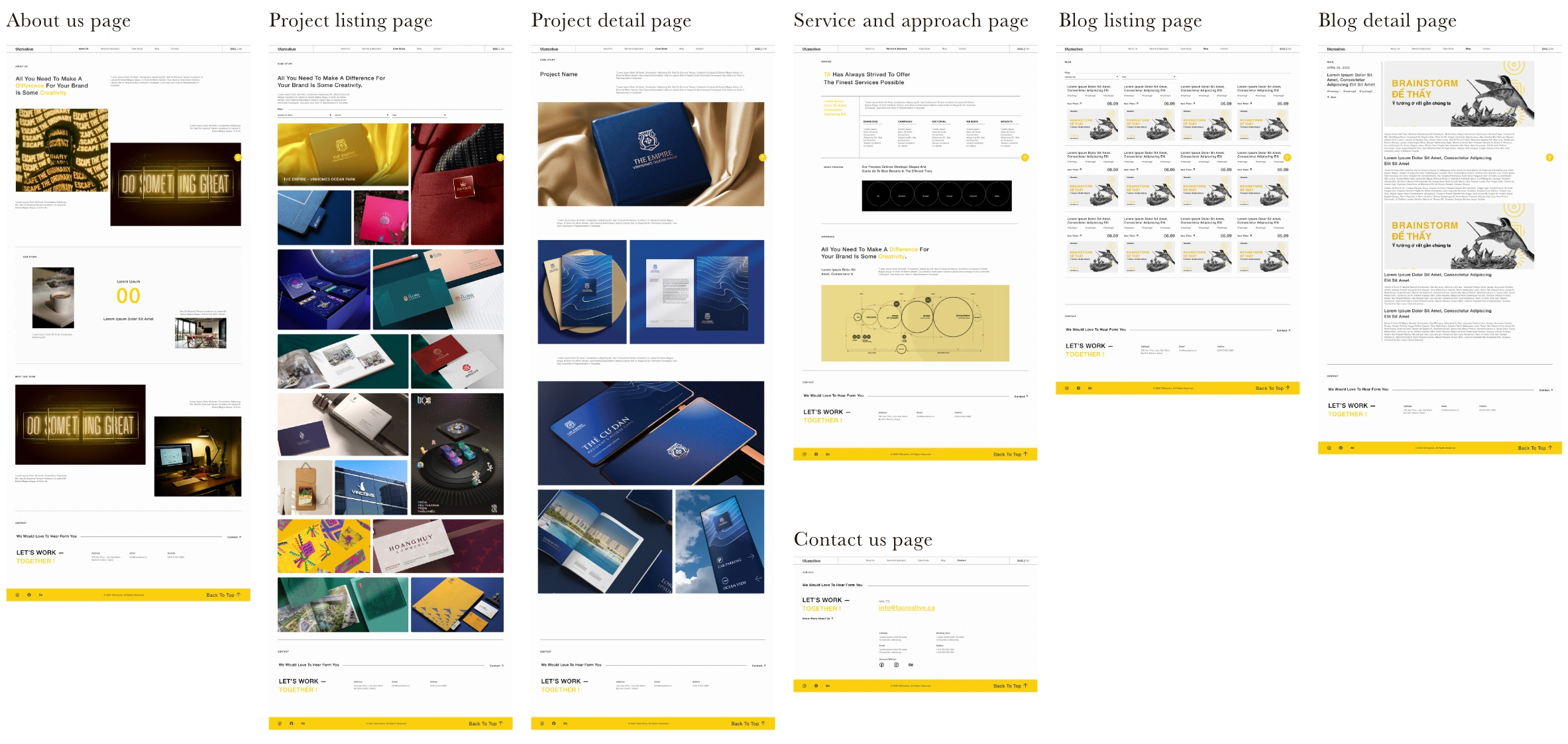1568x744 pixels.
Task: Toggle ENG language on About us page header
Action: click(x=233, y=49)
